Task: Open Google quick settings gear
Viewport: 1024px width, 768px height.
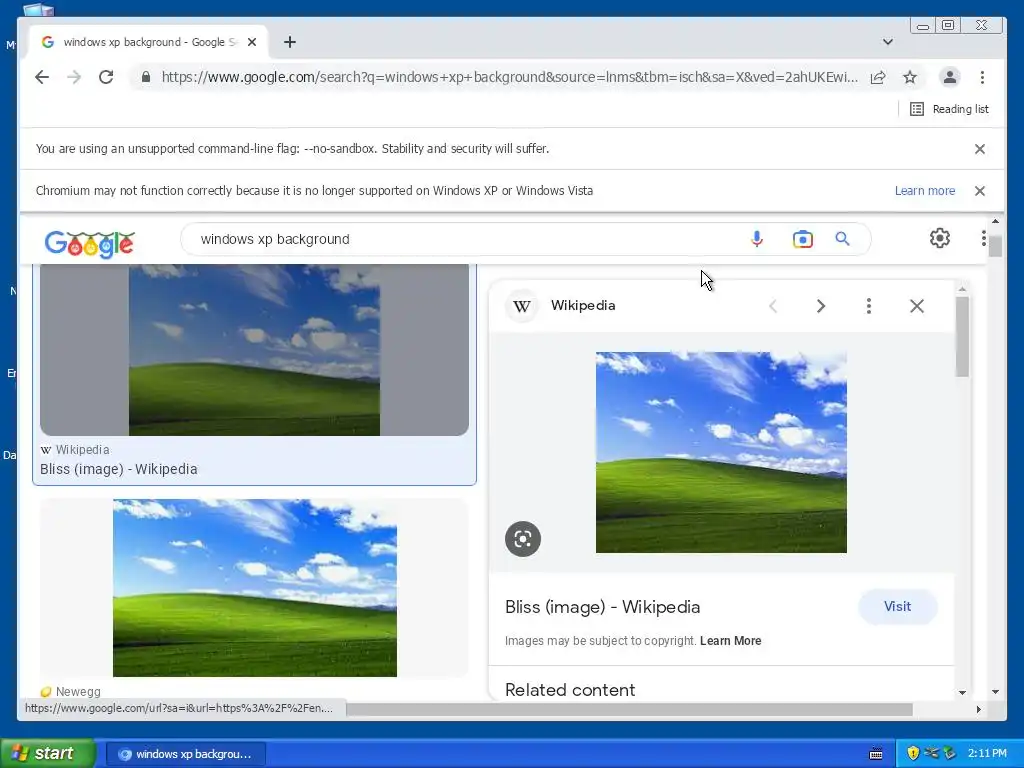Action: point(940,238)
